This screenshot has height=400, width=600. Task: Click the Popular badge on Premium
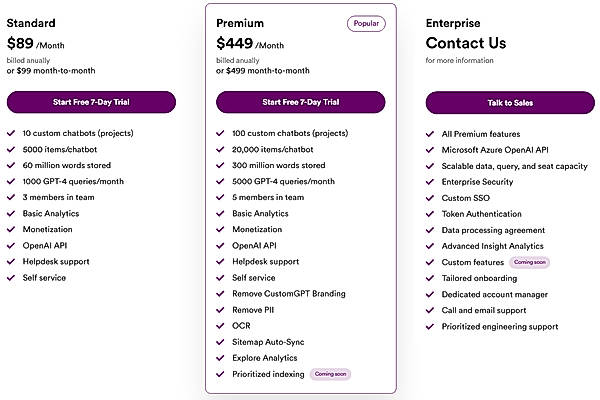tap(366, 23)
